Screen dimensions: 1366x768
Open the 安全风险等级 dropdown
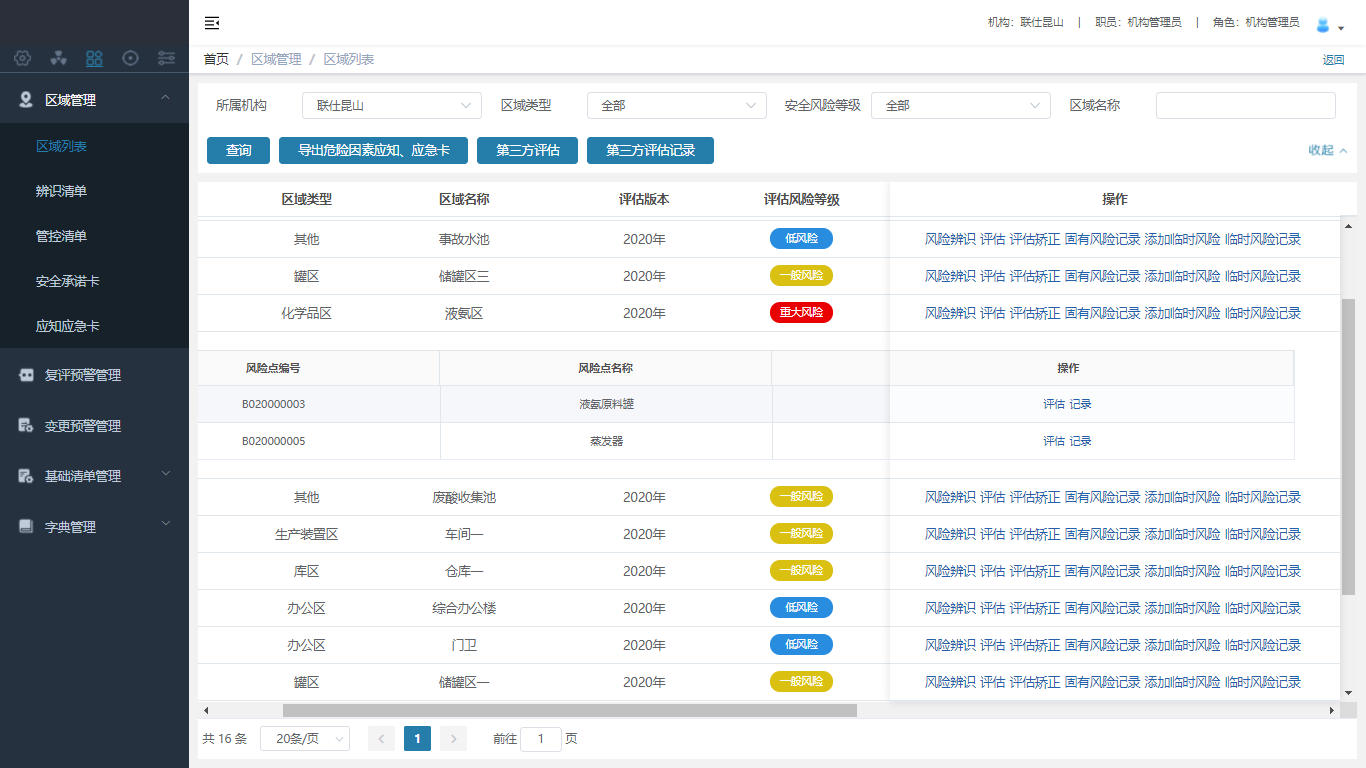pyautogui.click(x=960, y=105)
